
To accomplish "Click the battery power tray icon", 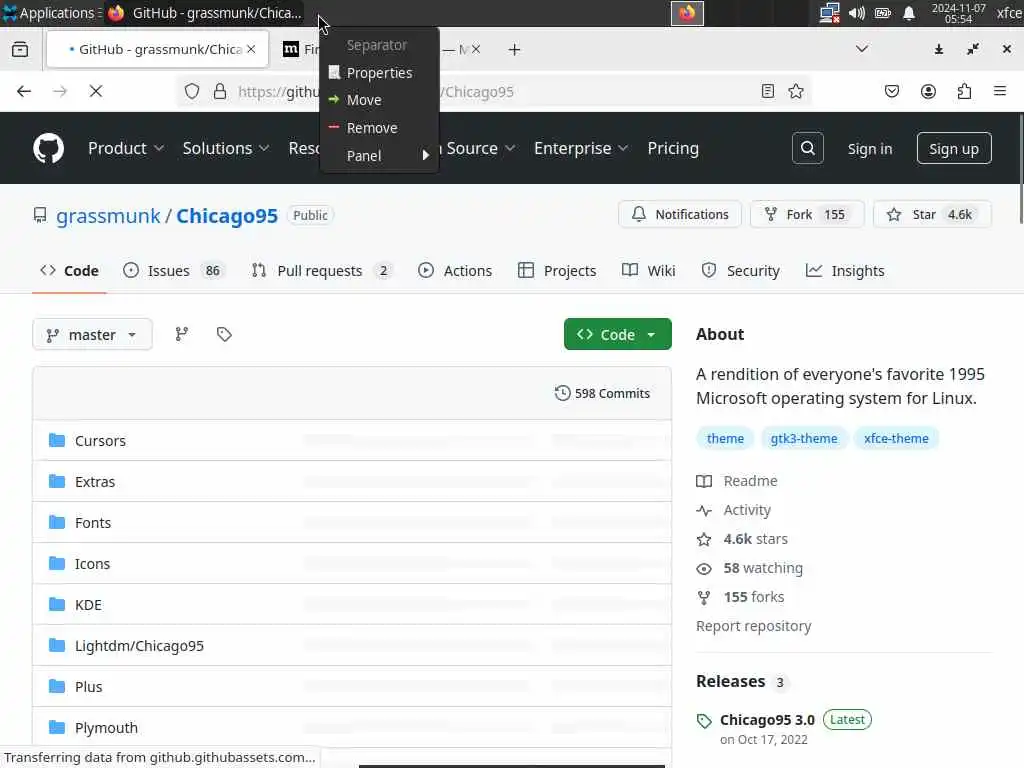I will (x=883, y=13).
